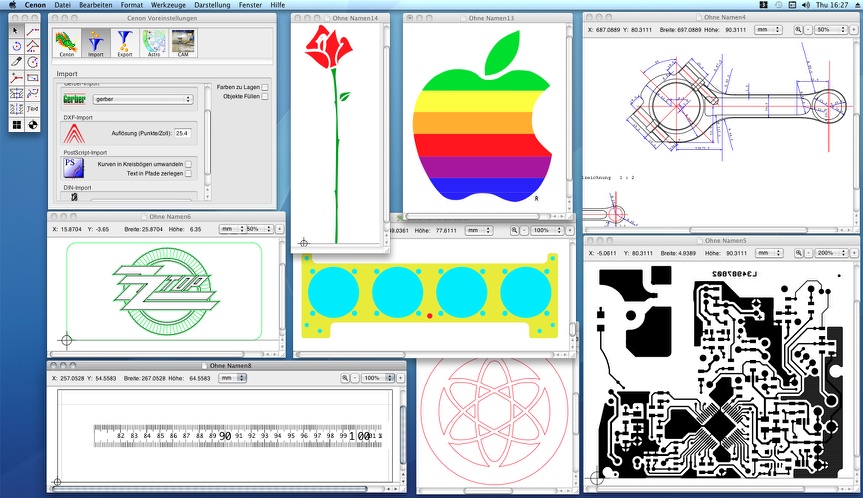Switch to the Astro preferences pane
This screenshot has width=863, height=498.
[x=154, y=43]
